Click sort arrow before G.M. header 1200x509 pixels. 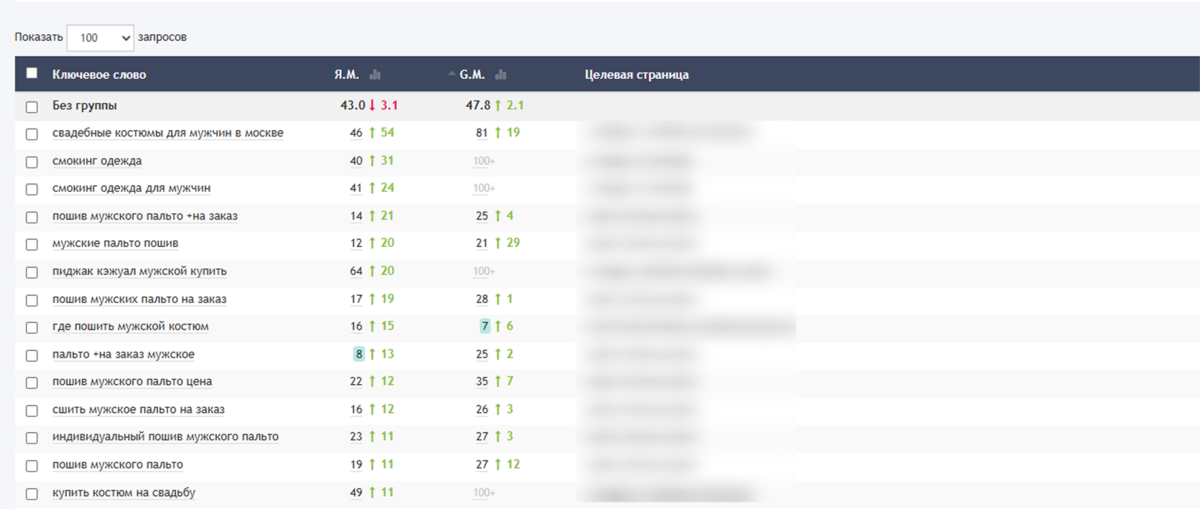(453, 75)
